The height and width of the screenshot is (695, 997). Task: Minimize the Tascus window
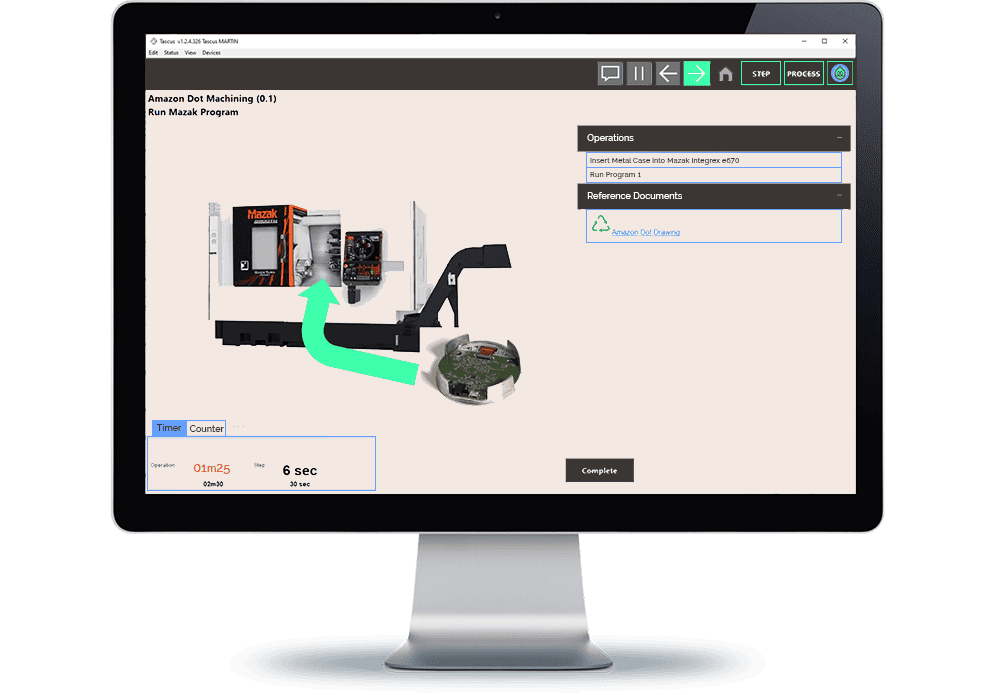[804, 41]
